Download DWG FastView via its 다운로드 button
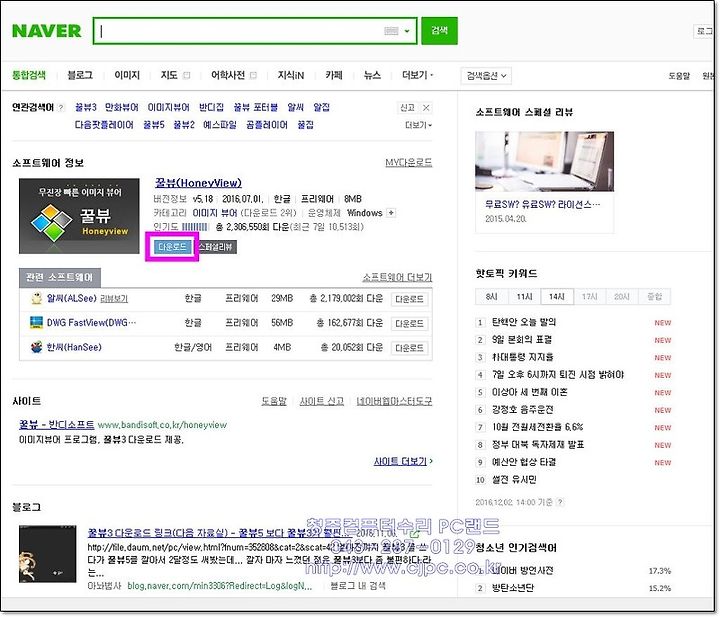Image resolution: width=720 pixels, height=617 pixels. pos(409,324)
